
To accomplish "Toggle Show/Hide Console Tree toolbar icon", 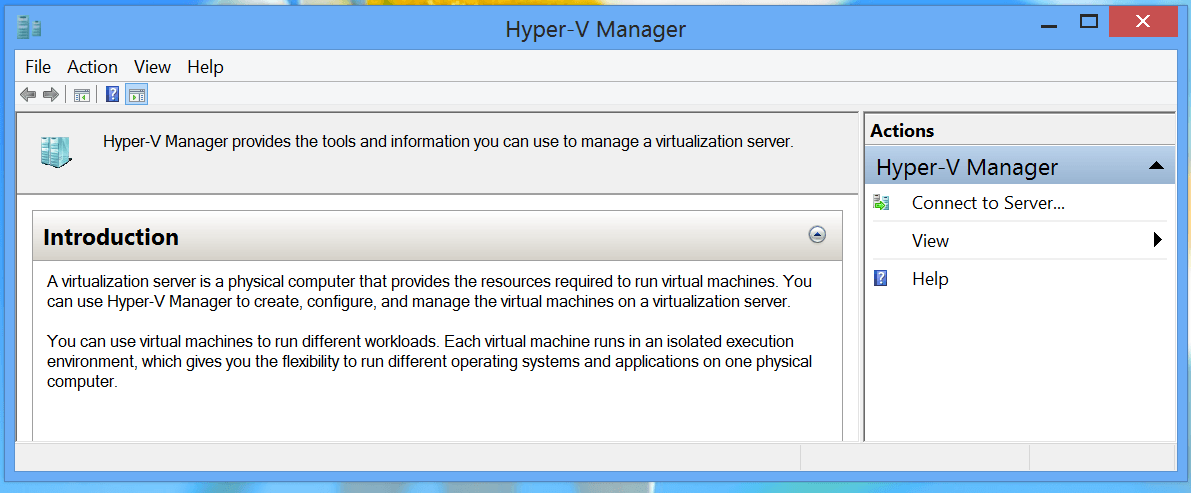I will click(81, 95).
